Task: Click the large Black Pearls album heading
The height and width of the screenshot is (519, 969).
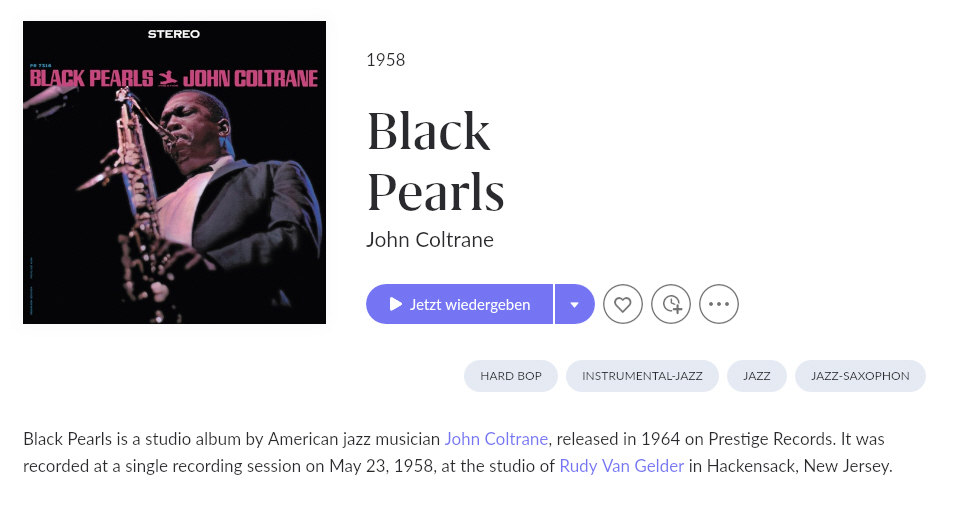Action: pyautogui.click(x=436, y=161)
